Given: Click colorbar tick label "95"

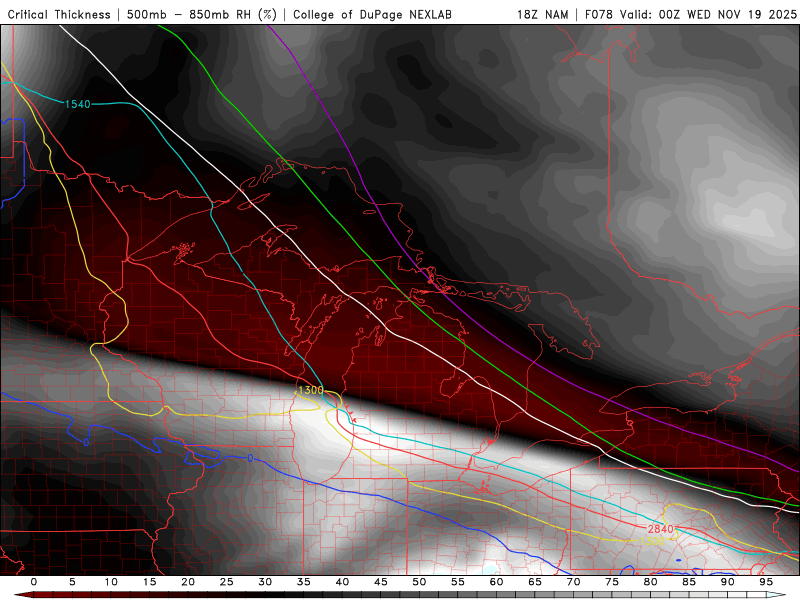Looking at the screenshot, I should pyautogui.click(x=766, y=582).
